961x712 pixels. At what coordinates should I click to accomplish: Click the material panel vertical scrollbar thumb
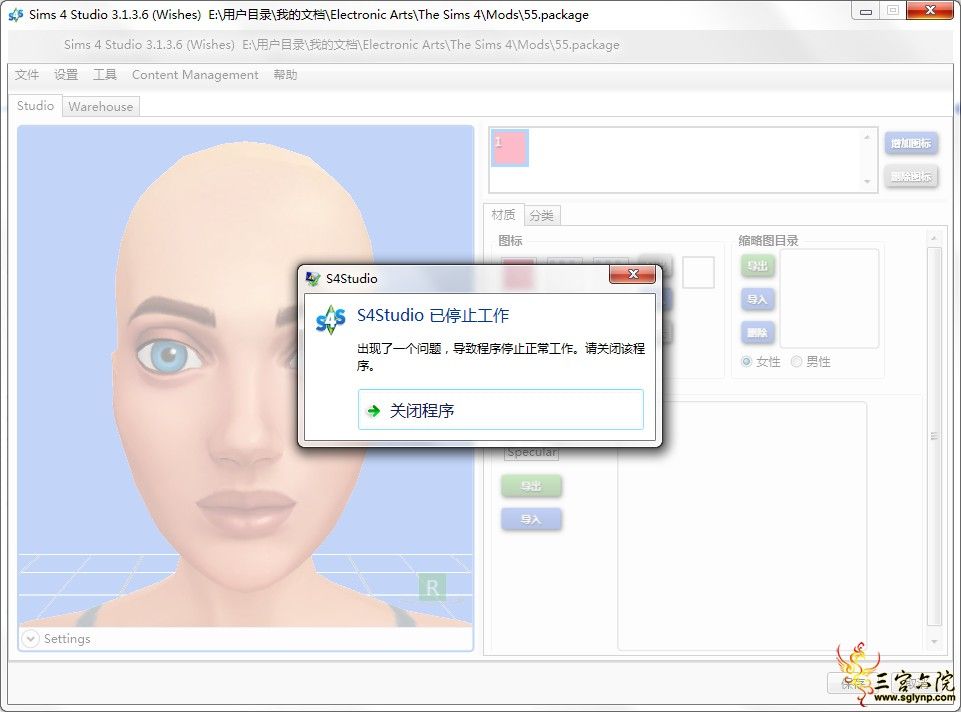(934, 436)
